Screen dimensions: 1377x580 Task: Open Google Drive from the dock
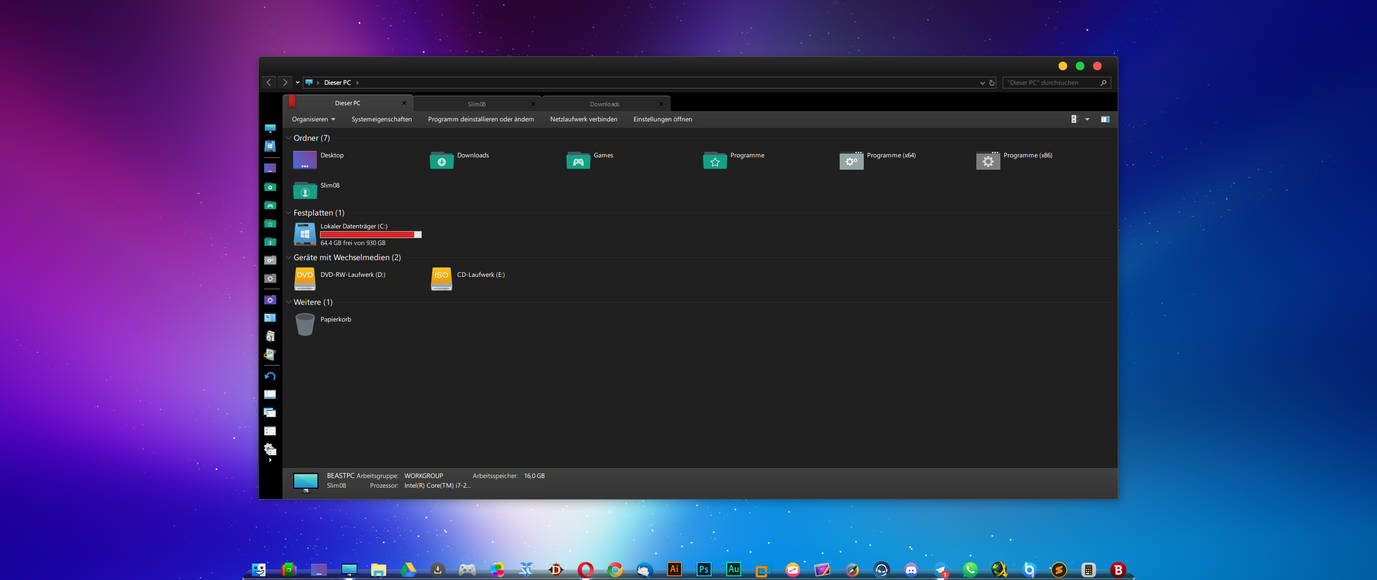pyautogui.click(x=408, y=569)
